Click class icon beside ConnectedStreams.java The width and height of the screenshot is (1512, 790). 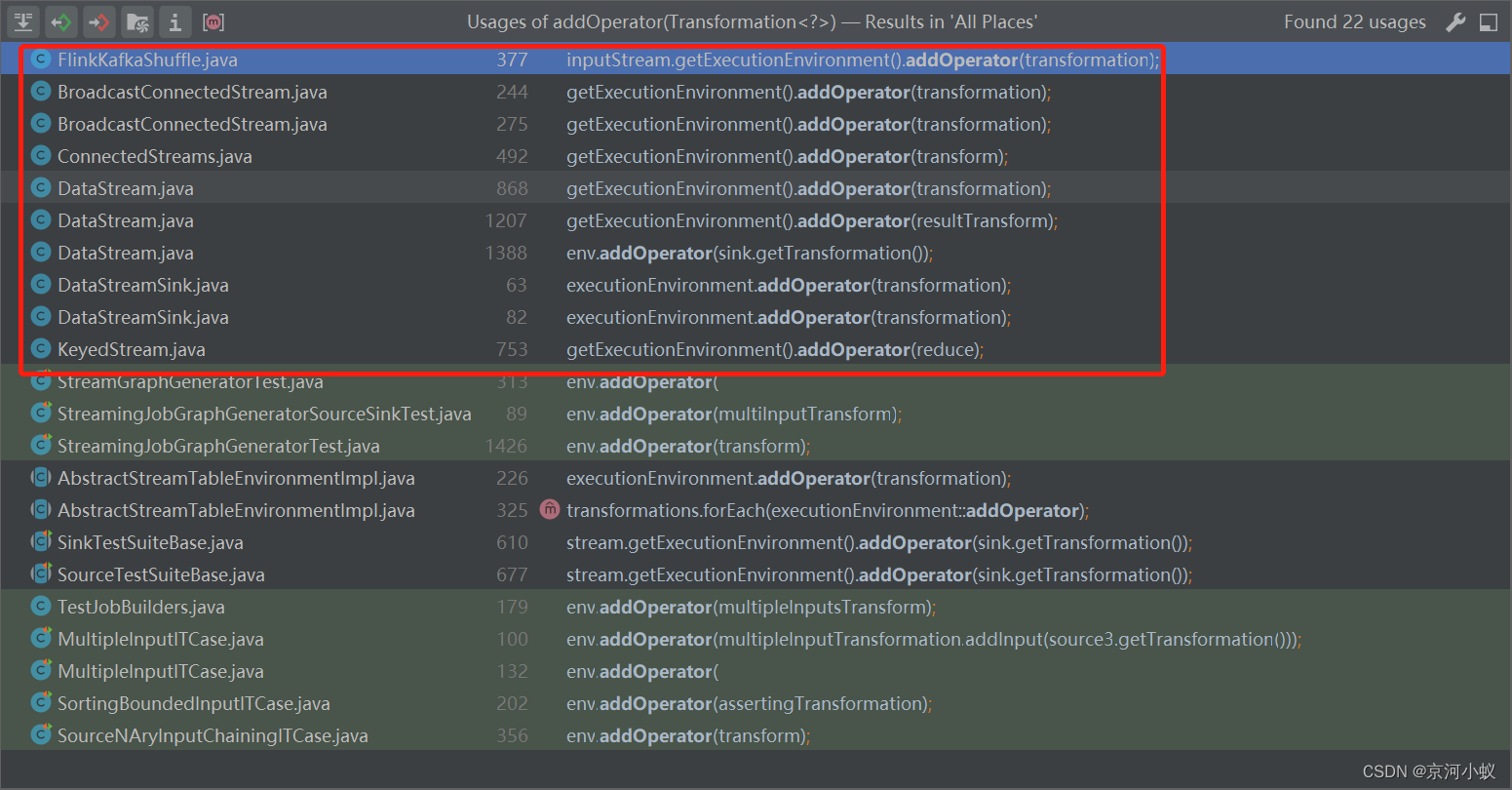(40, 156)
